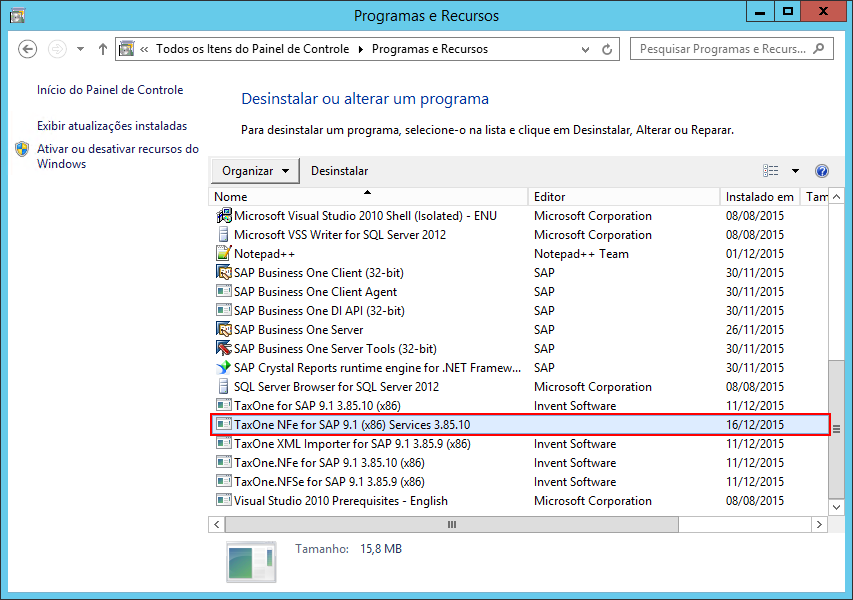The image size is (853, 600).
Task: Refresh the Programas e Recursos list
Action: click(x=607, y=50)
